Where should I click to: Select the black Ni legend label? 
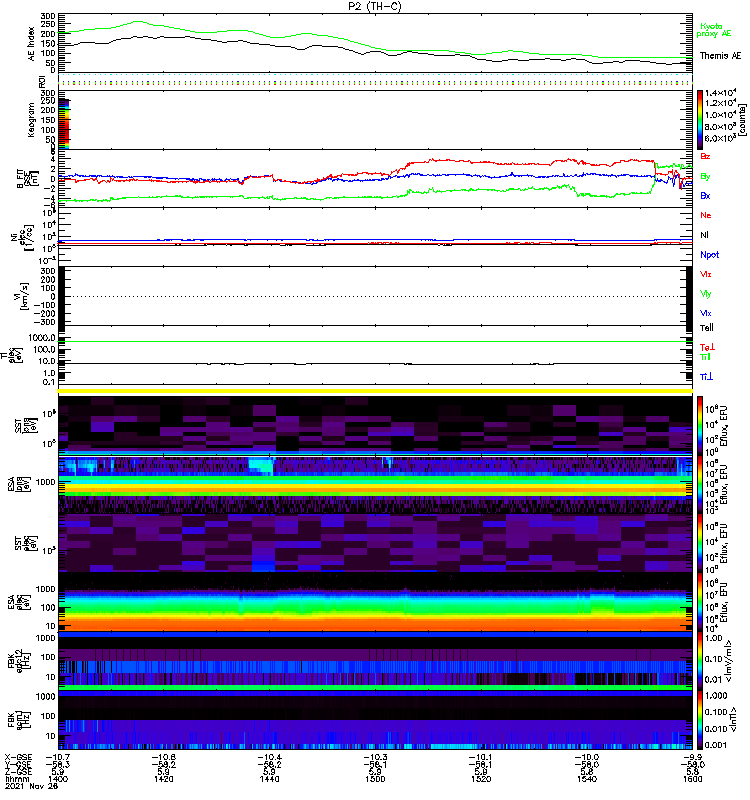[704, 235]
